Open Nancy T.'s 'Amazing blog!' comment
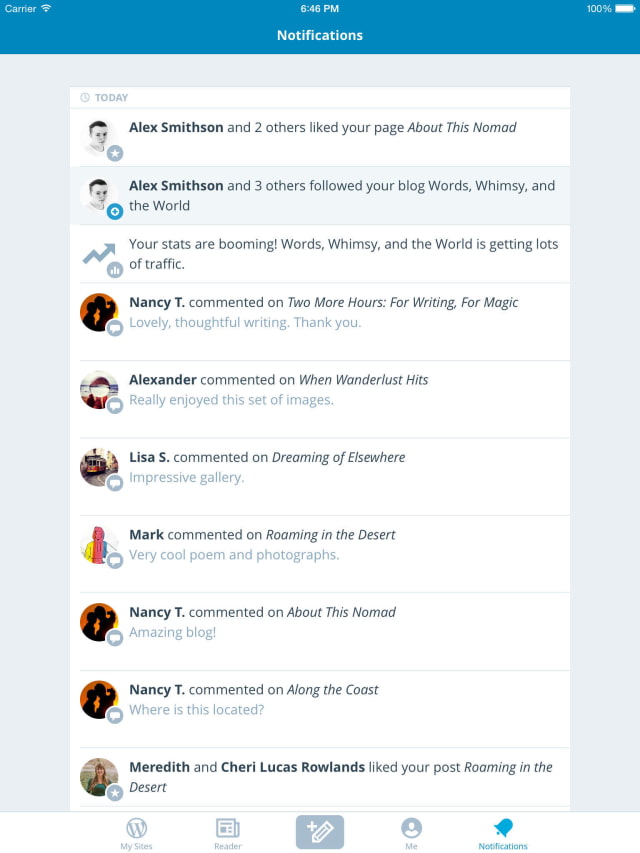Image resolution: width=640 pixels, height=853 pixels. point(340,622)
